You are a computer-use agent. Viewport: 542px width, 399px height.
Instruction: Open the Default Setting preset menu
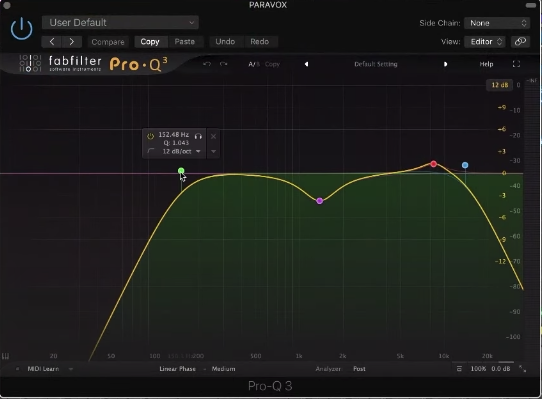(376, 64)
